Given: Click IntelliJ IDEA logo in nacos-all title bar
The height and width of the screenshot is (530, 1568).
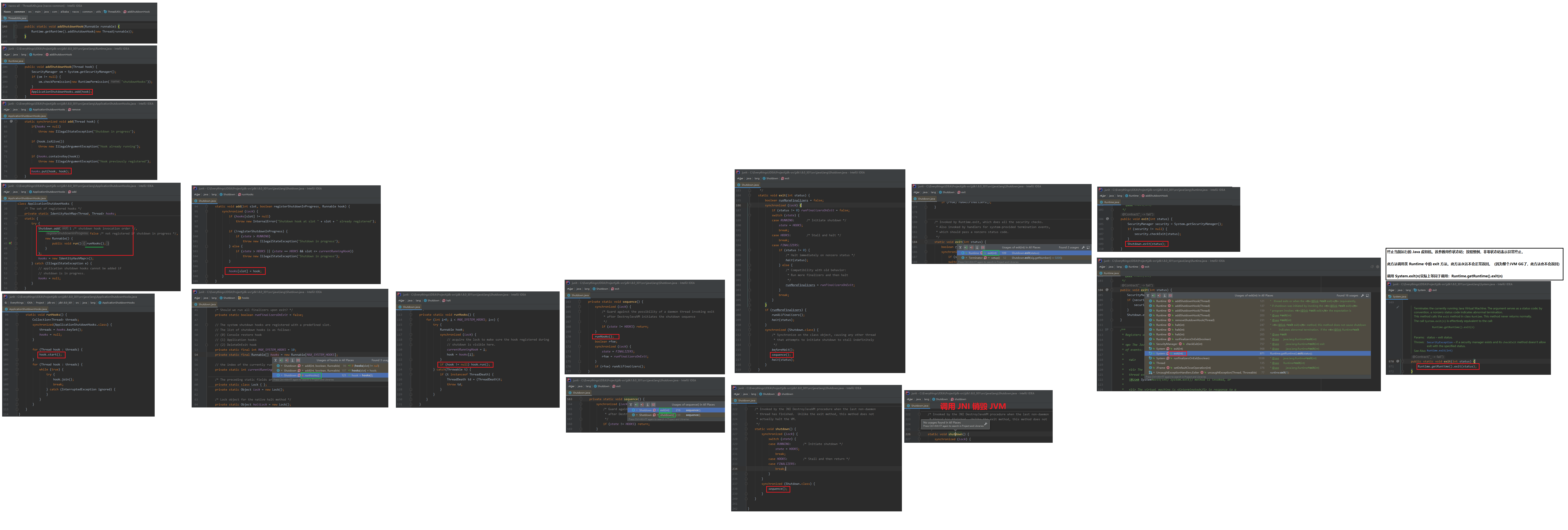Looking at the screenshot, I should tap(4, 5).
